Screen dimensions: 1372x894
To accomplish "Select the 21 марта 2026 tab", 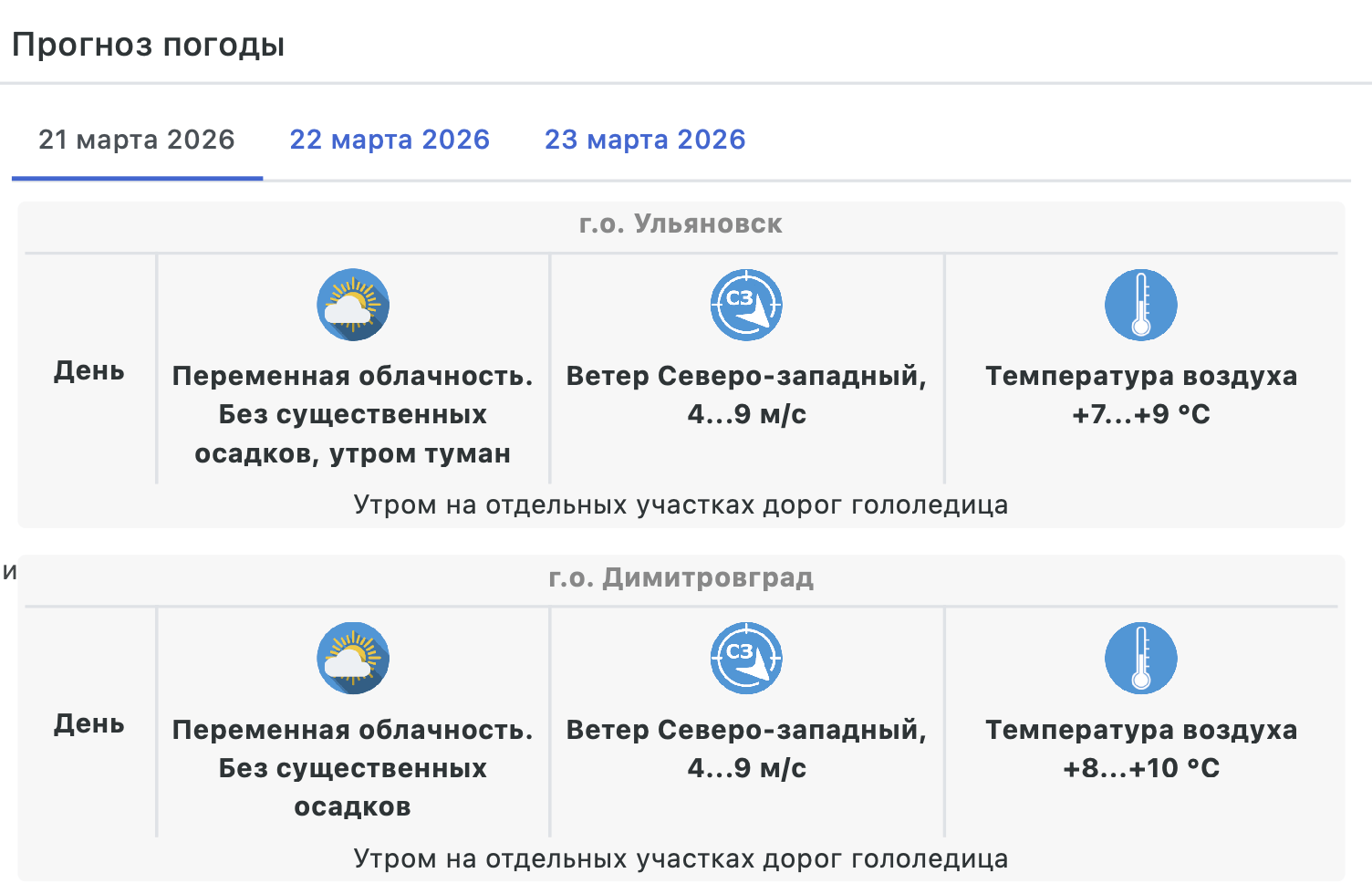I will pos(137,140).
